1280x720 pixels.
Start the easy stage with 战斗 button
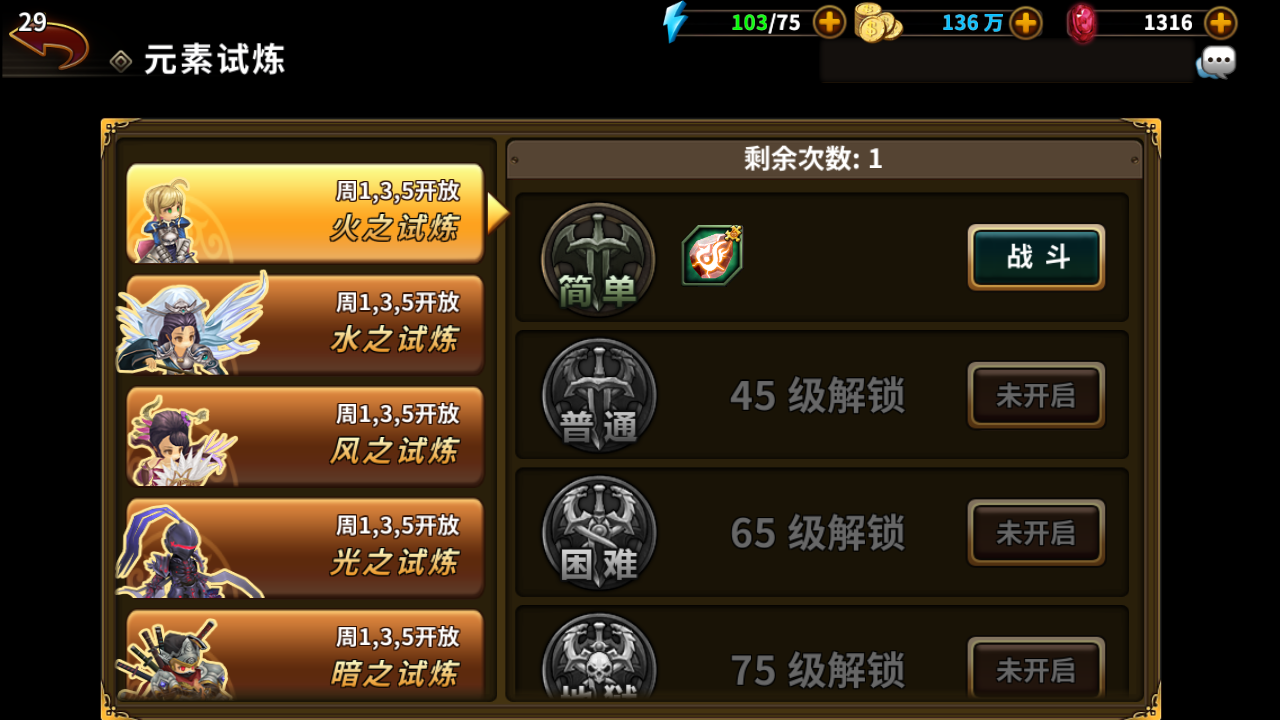pos(1036,257)
